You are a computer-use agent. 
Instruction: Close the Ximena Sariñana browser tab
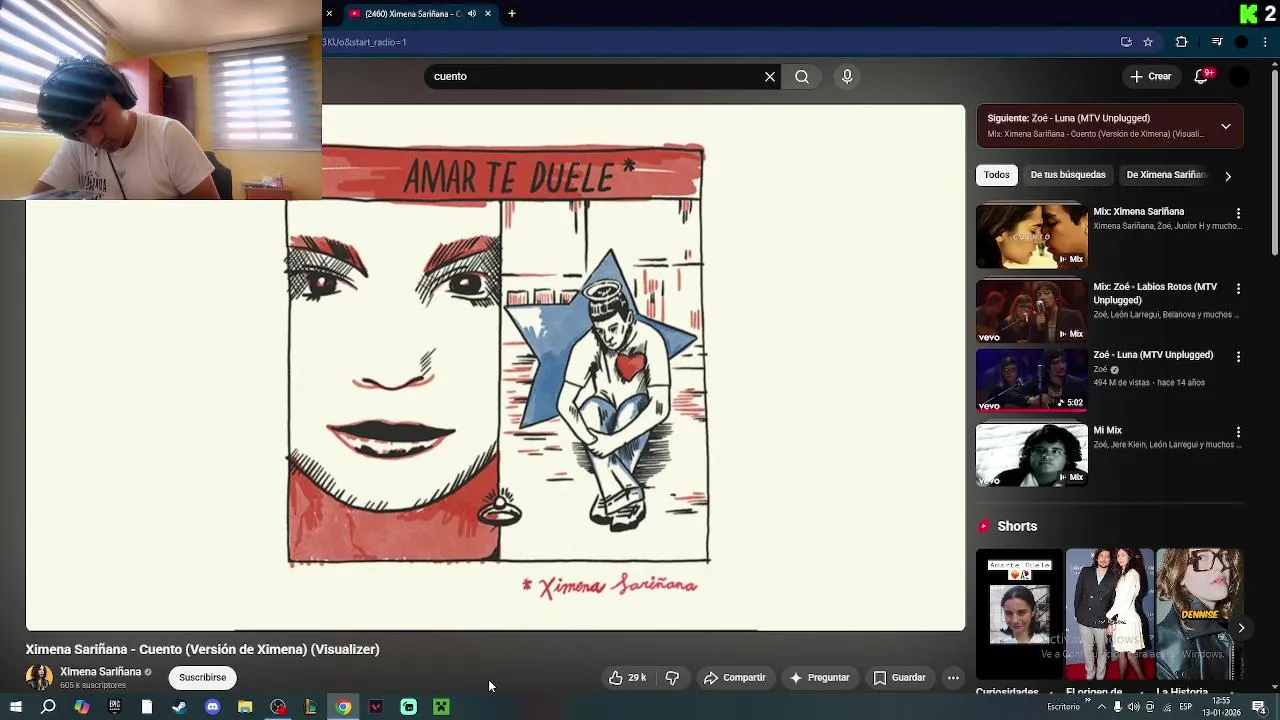(x=488, y=14)
